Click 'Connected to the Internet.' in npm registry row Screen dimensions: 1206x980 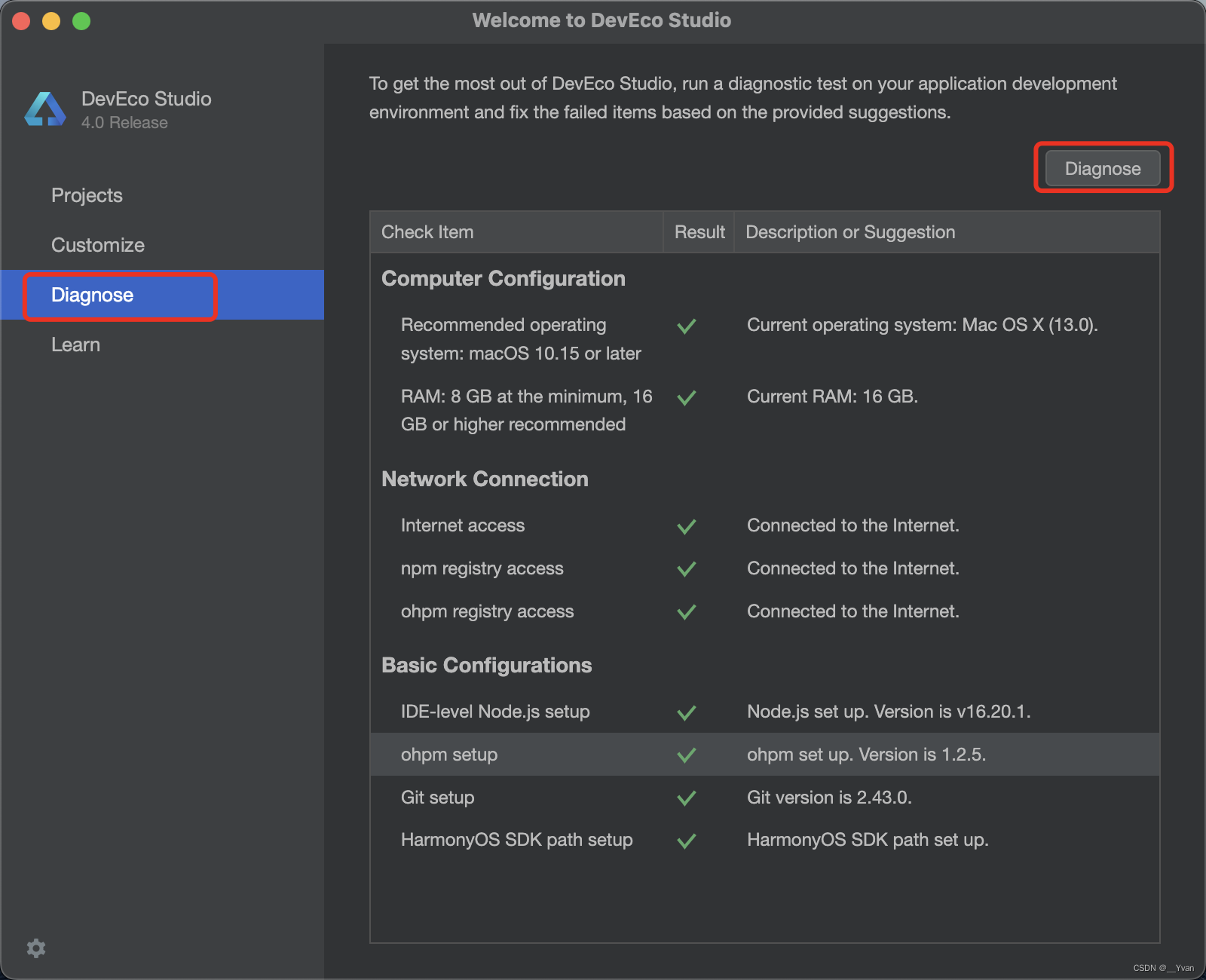point(852,568)
